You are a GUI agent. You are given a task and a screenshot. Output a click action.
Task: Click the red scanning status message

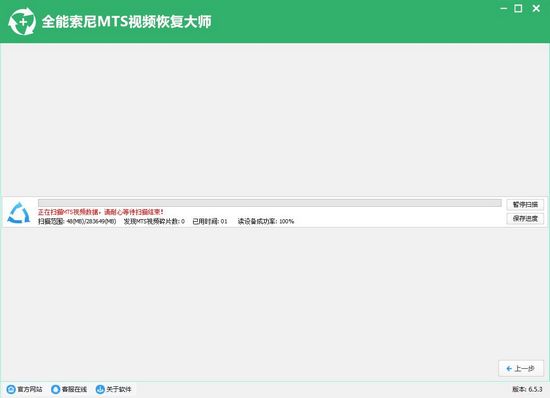tap(101, 212)
